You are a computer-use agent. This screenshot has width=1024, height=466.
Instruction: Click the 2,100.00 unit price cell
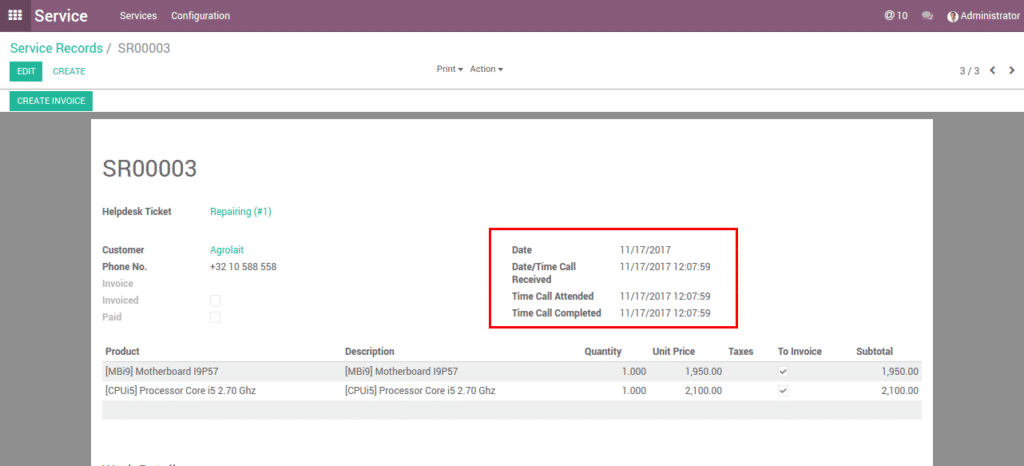[703, 391]
